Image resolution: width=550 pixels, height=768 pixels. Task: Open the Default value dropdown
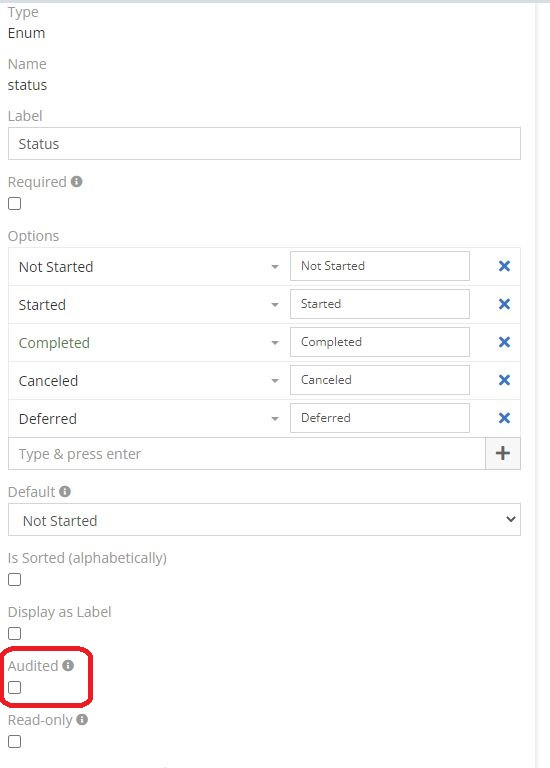tap(264, 520)
